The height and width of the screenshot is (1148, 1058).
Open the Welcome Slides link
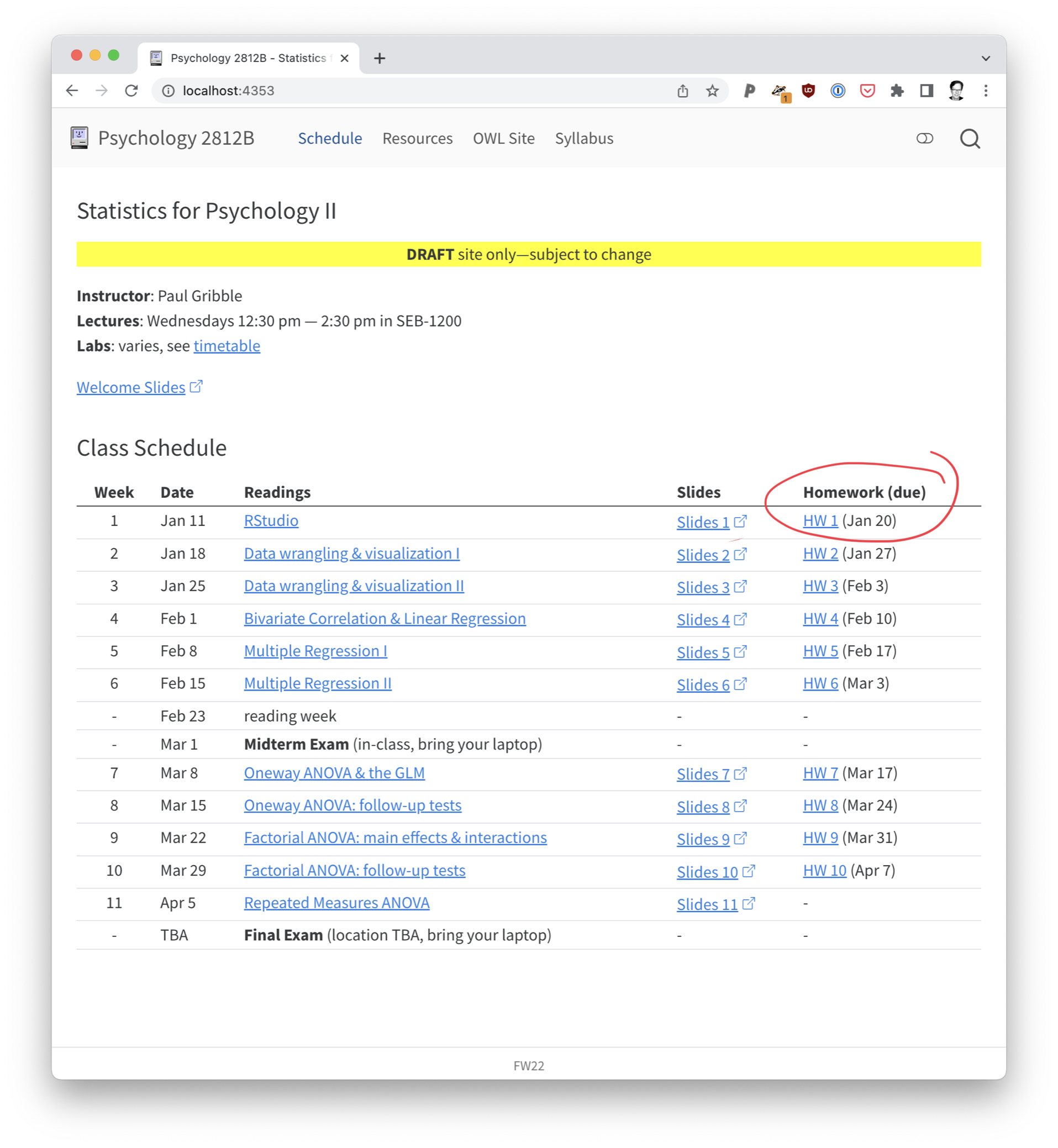coord(131,388)
